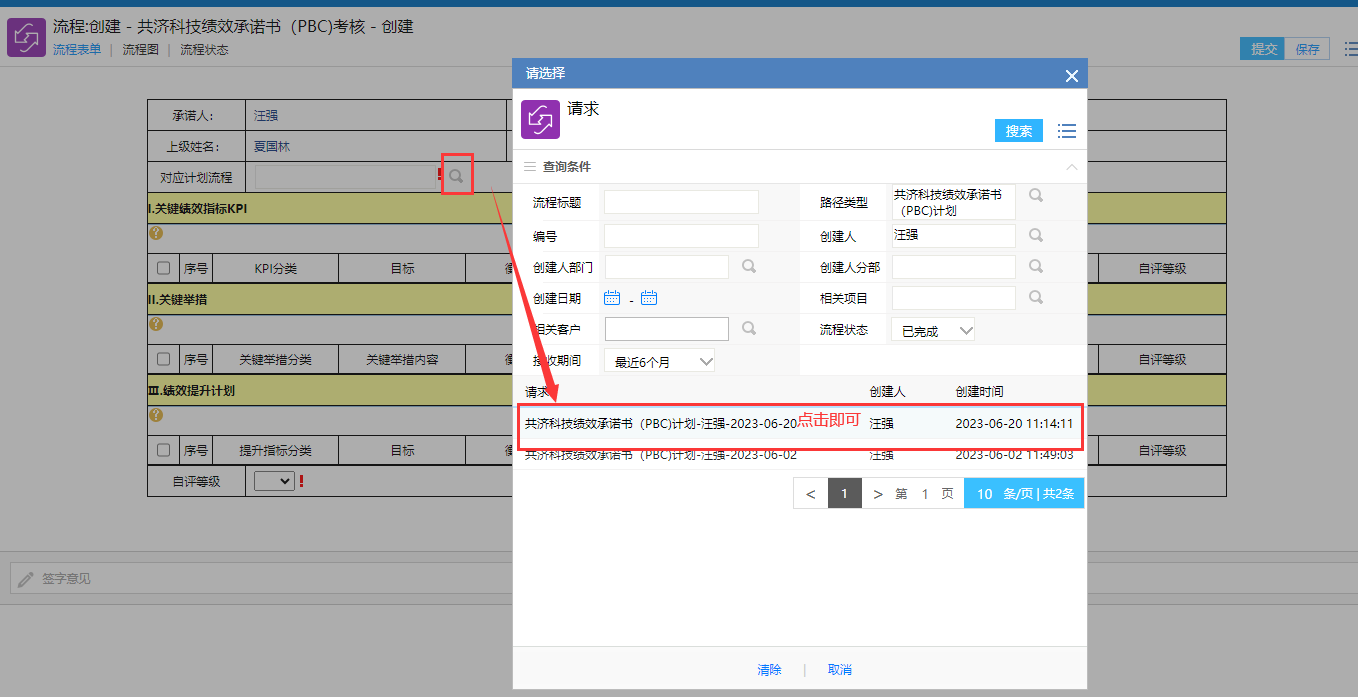
Task: Open the 流程状态 dropdown
Action: (934, 331)
